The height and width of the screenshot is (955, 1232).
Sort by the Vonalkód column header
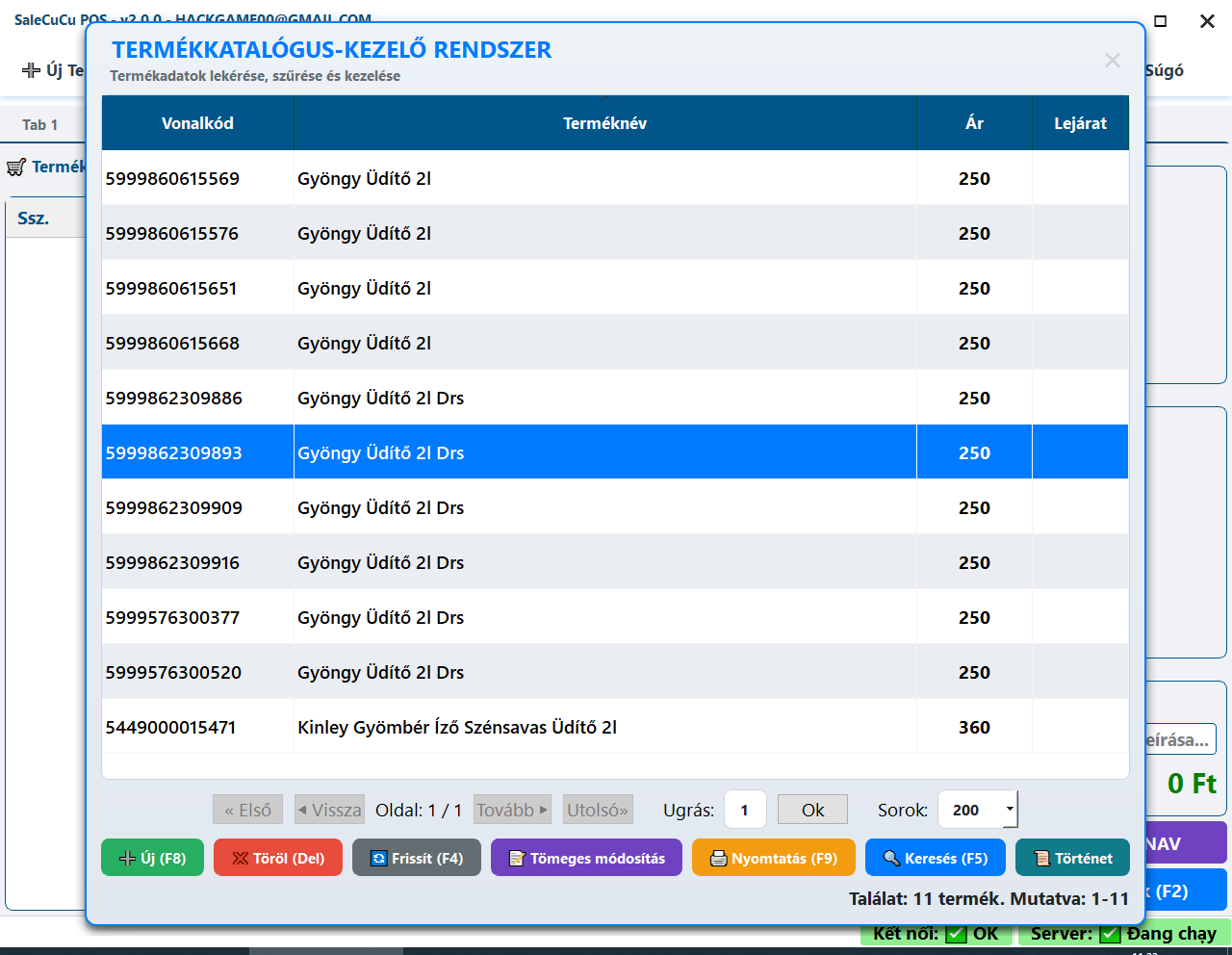pos(197,123)
